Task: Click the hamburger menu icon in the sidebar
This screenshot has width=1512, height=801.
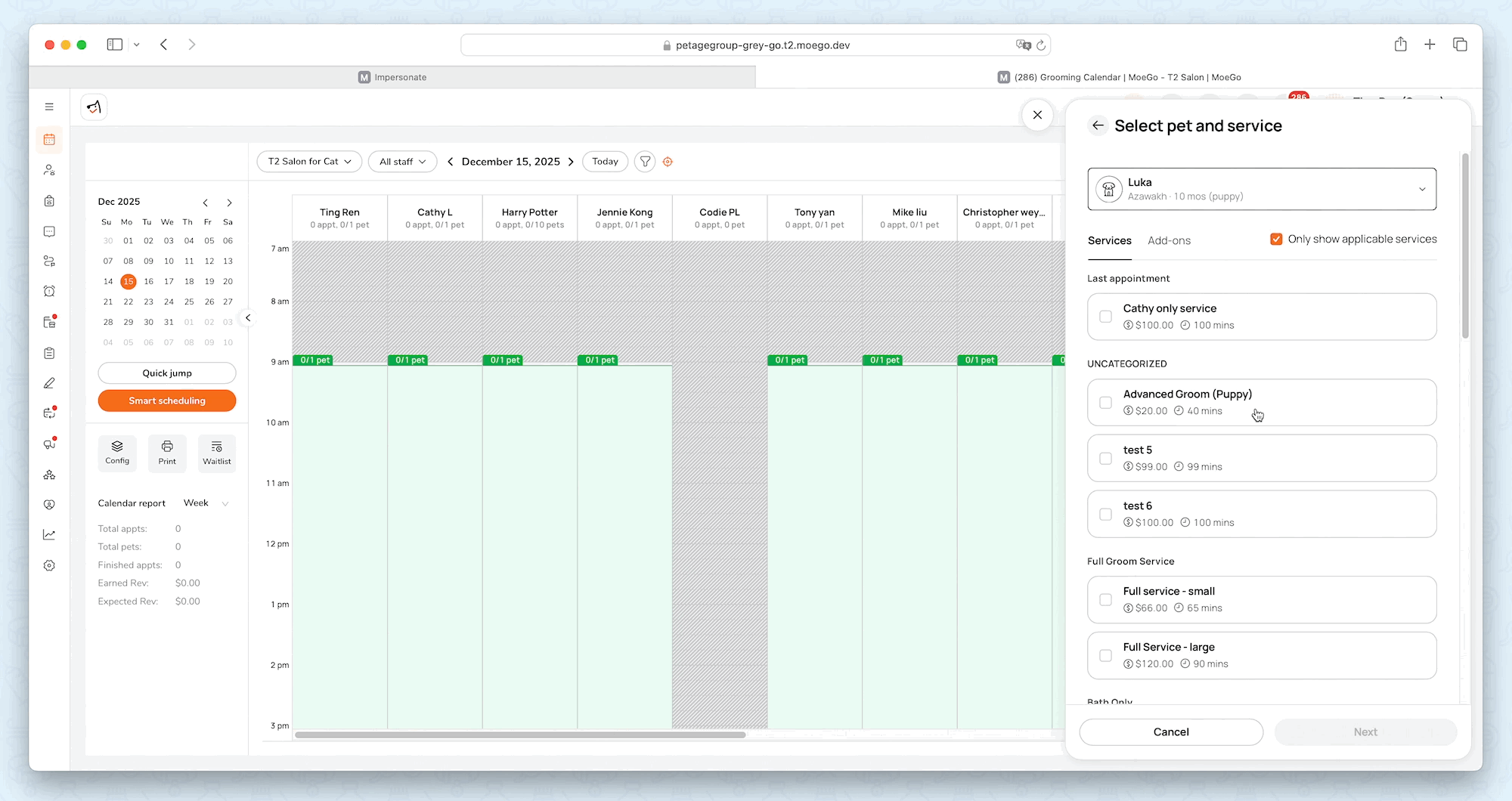Action: click(x=49, y=107)
